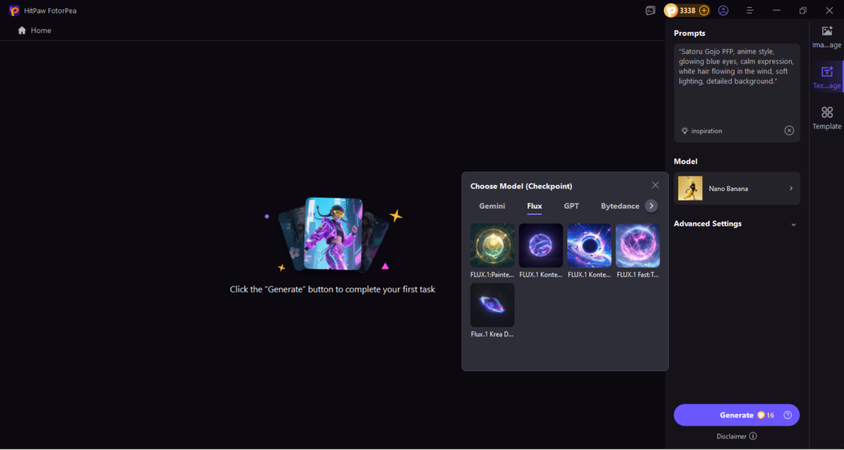Switch to the Bytedance model tab
844x450 pixels.
(620, 206)
